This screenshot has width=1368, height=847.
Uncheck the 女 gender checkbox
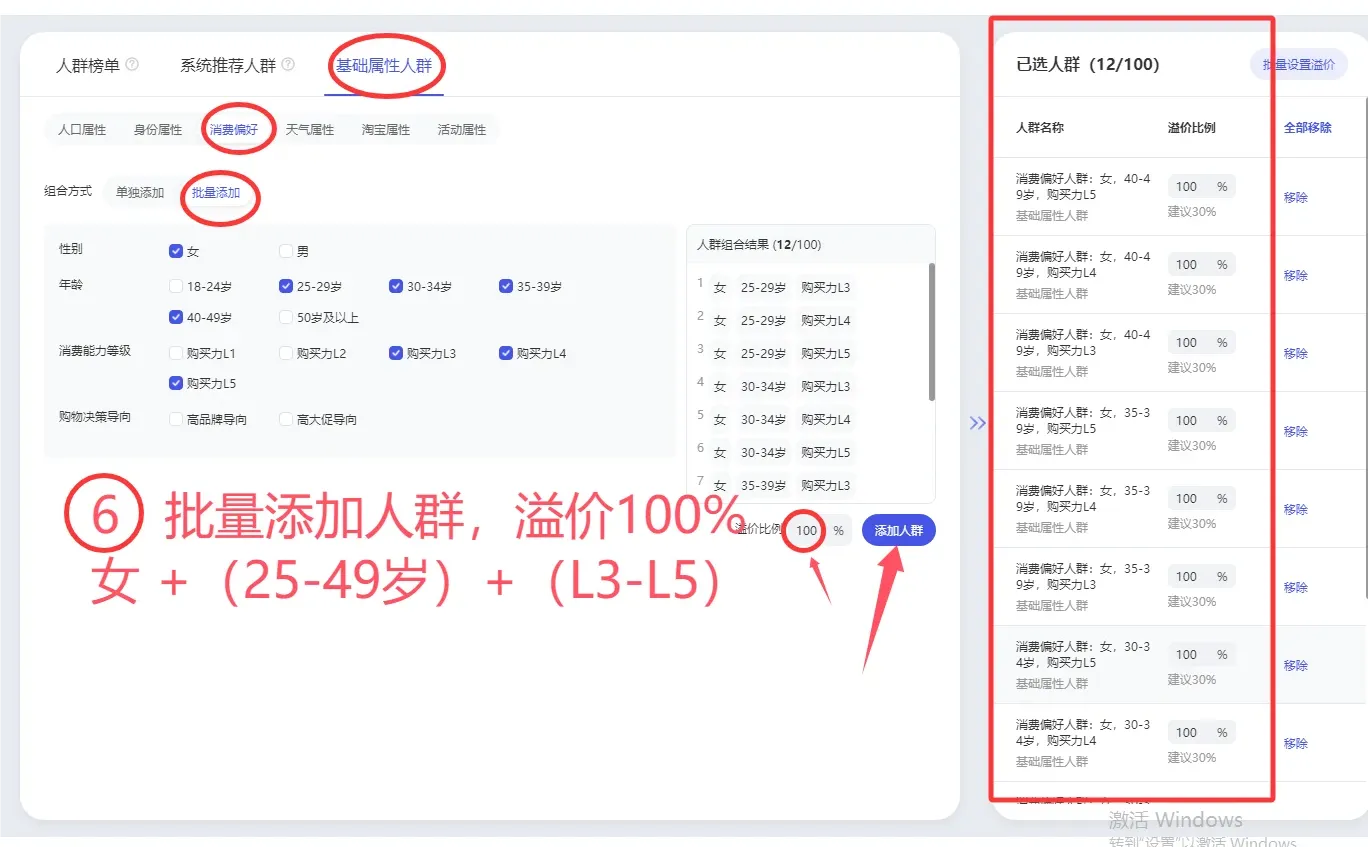point(175,251)
